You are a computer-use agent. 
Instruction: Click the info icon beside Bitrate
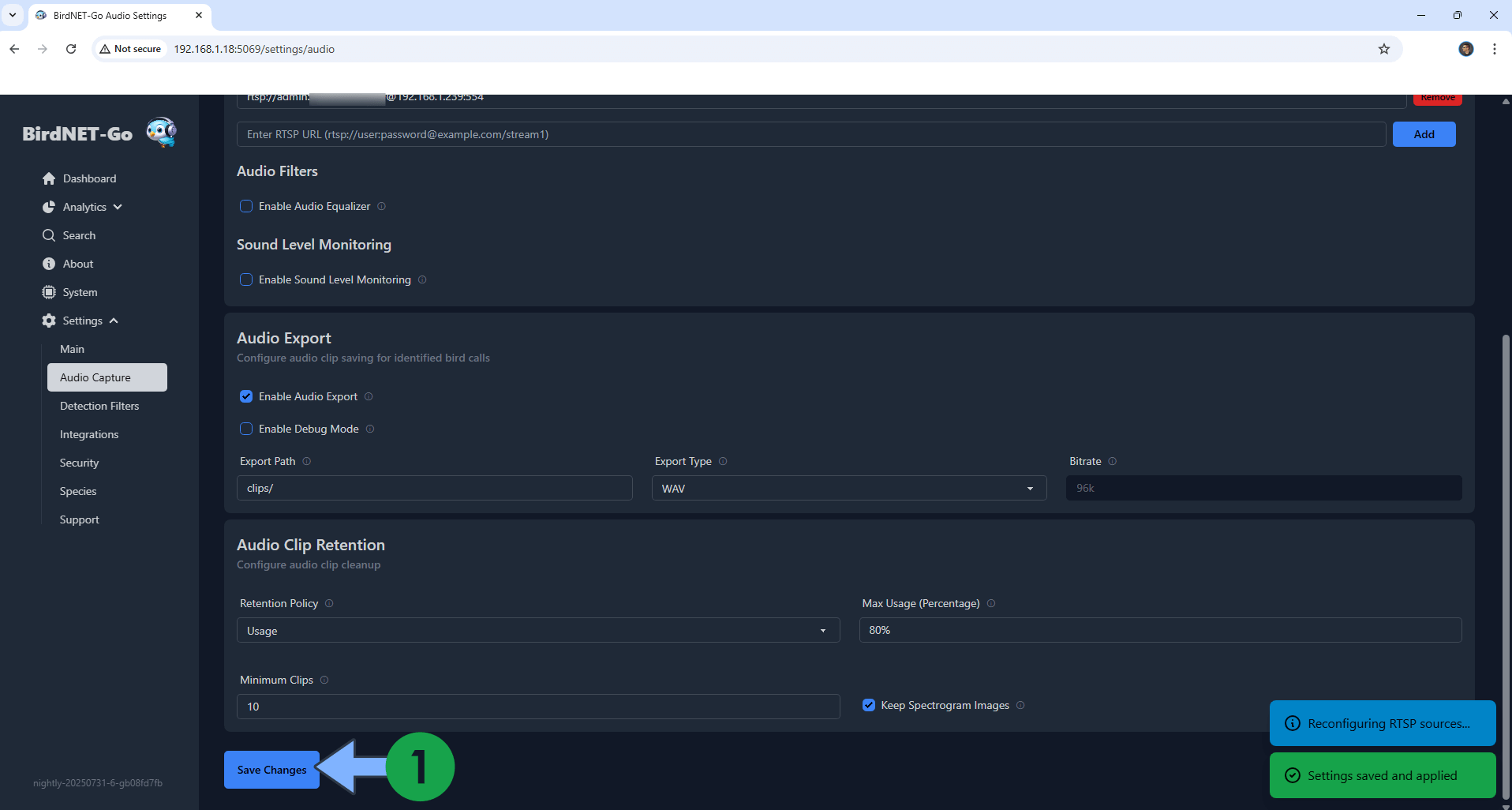(x=1113, y=461)
